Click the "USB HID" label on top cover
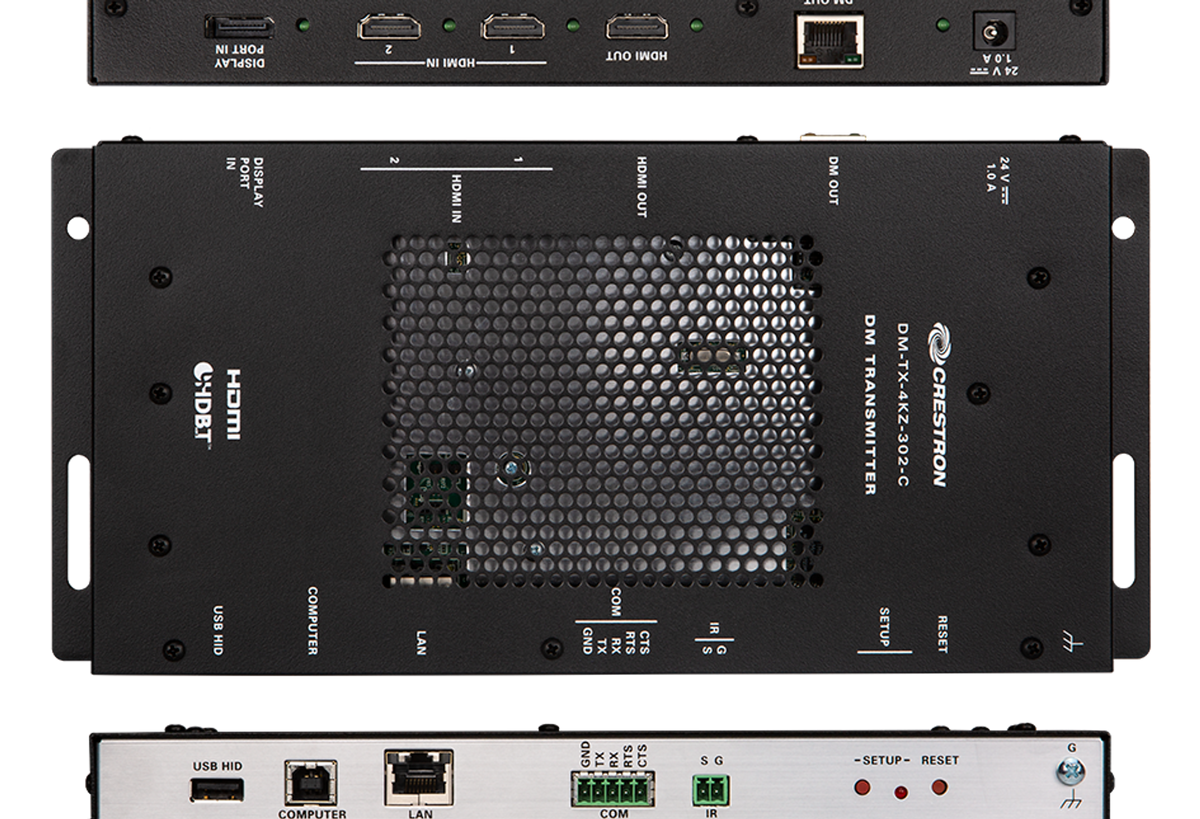This screenshot has height=819, width=1200. click(x=218, y=630)
